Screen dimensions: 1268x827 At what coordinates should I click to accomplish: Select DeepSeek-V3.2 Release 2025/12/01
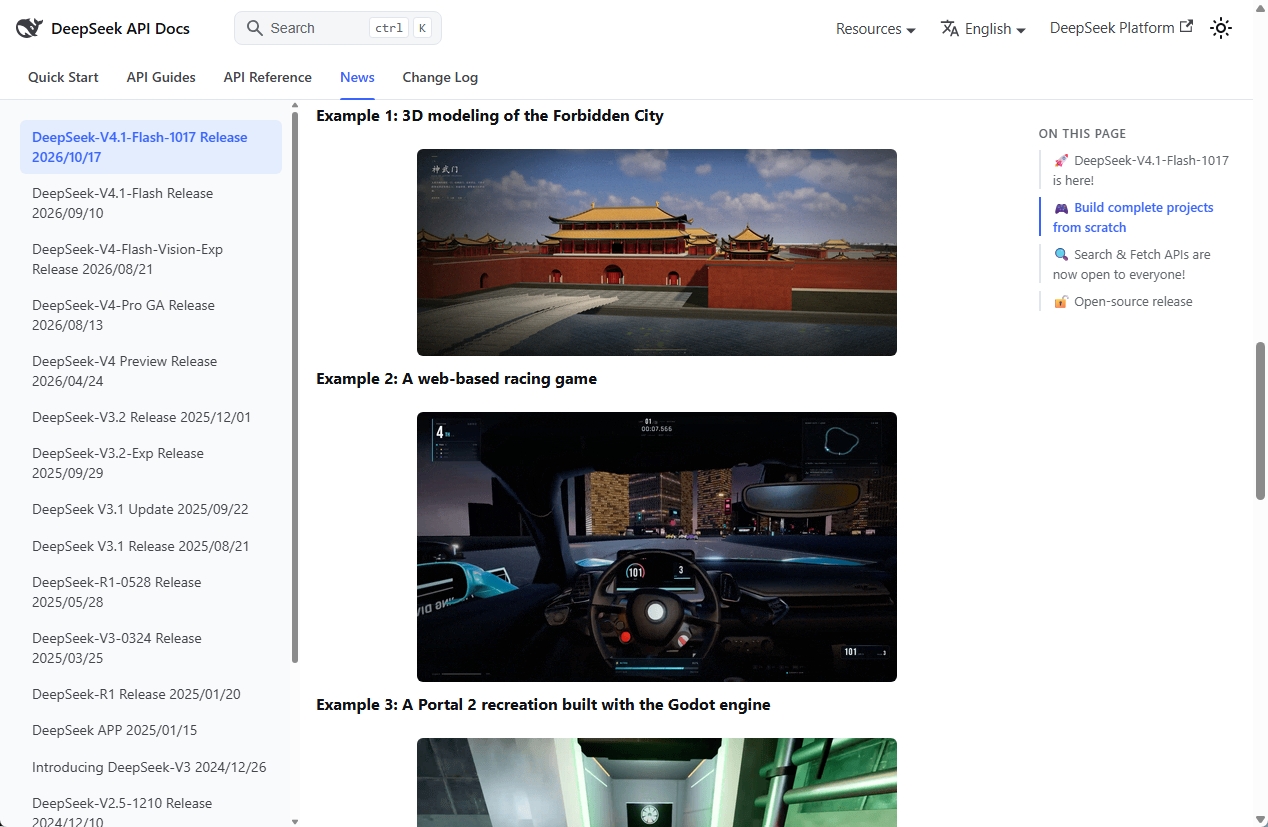(151, 417)
